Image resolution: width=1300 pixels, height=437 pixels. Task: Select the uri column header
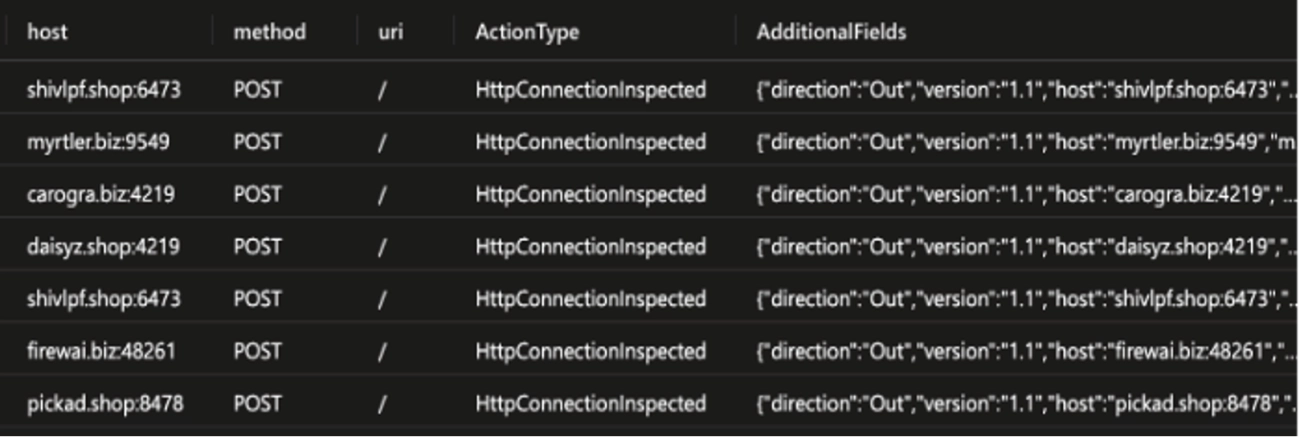pos(391,32)
